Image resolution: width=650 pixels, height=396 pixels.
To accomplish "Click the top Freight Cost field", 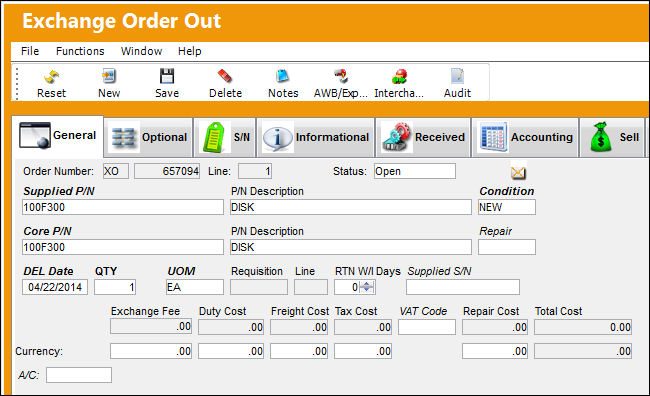I will (x=299, y=327).
